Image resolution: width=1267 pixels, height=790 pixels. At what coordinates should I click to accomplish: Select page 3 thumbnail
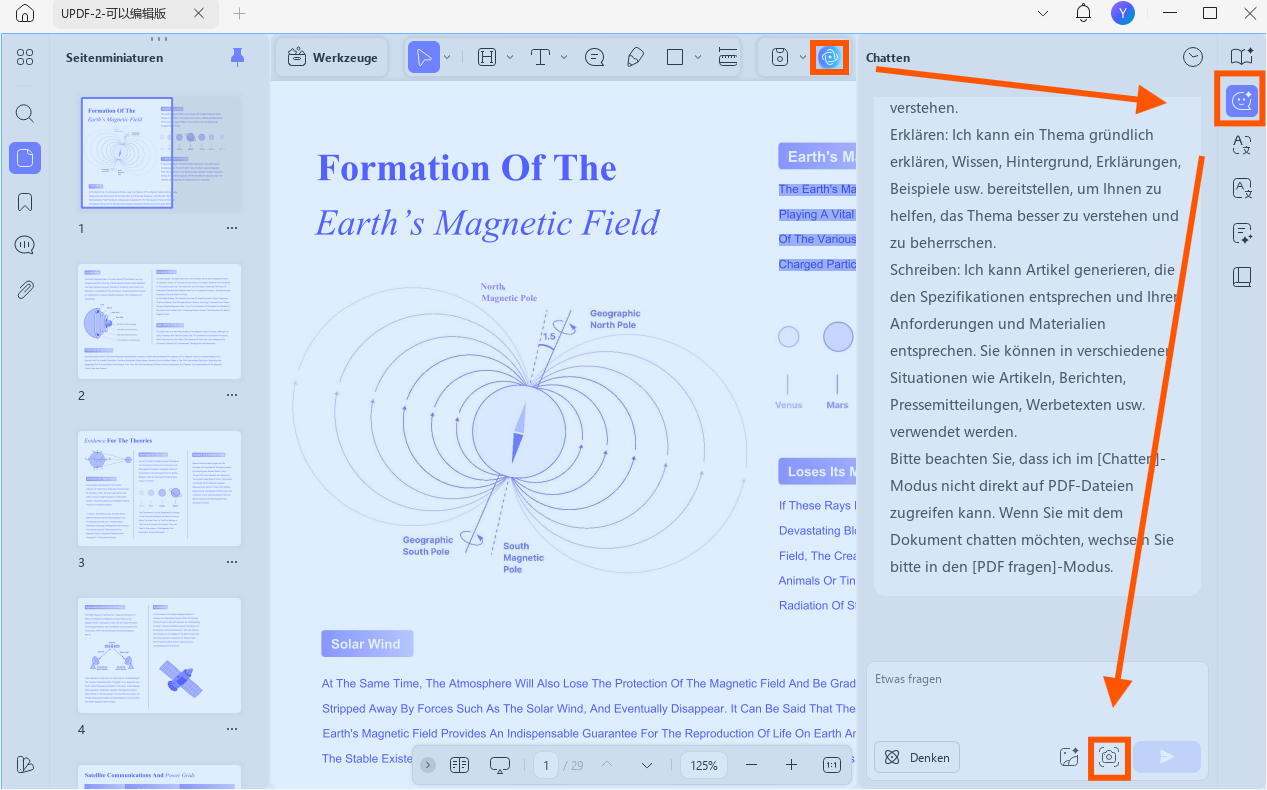pos(160,488)
